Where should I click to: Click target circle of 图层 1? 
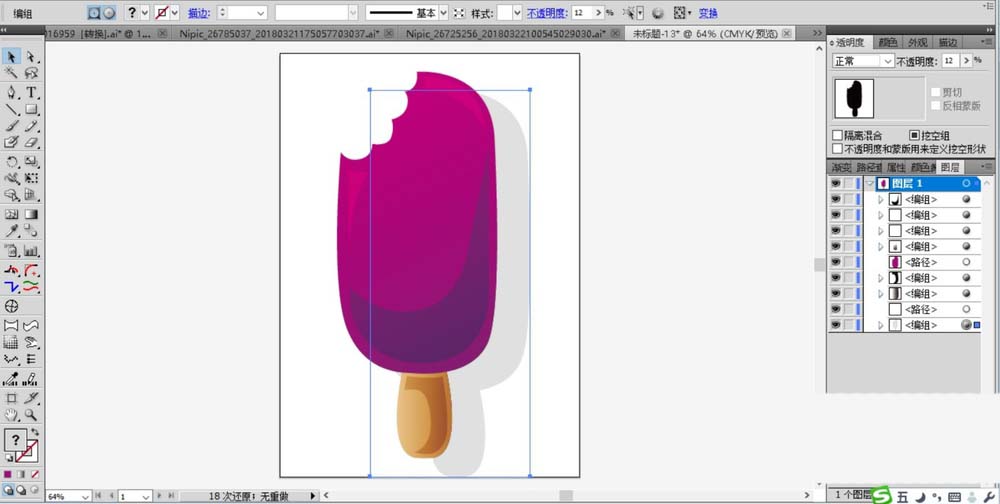pyautogui.click(x=966, y=184)
